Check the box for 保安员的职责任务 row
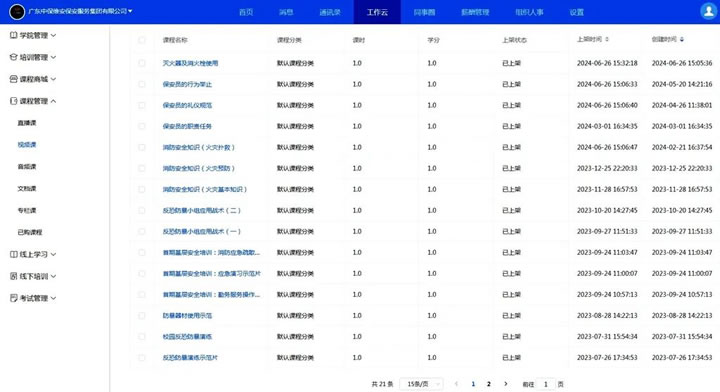Viewport: 720px width, 392px height. [141, 126]
